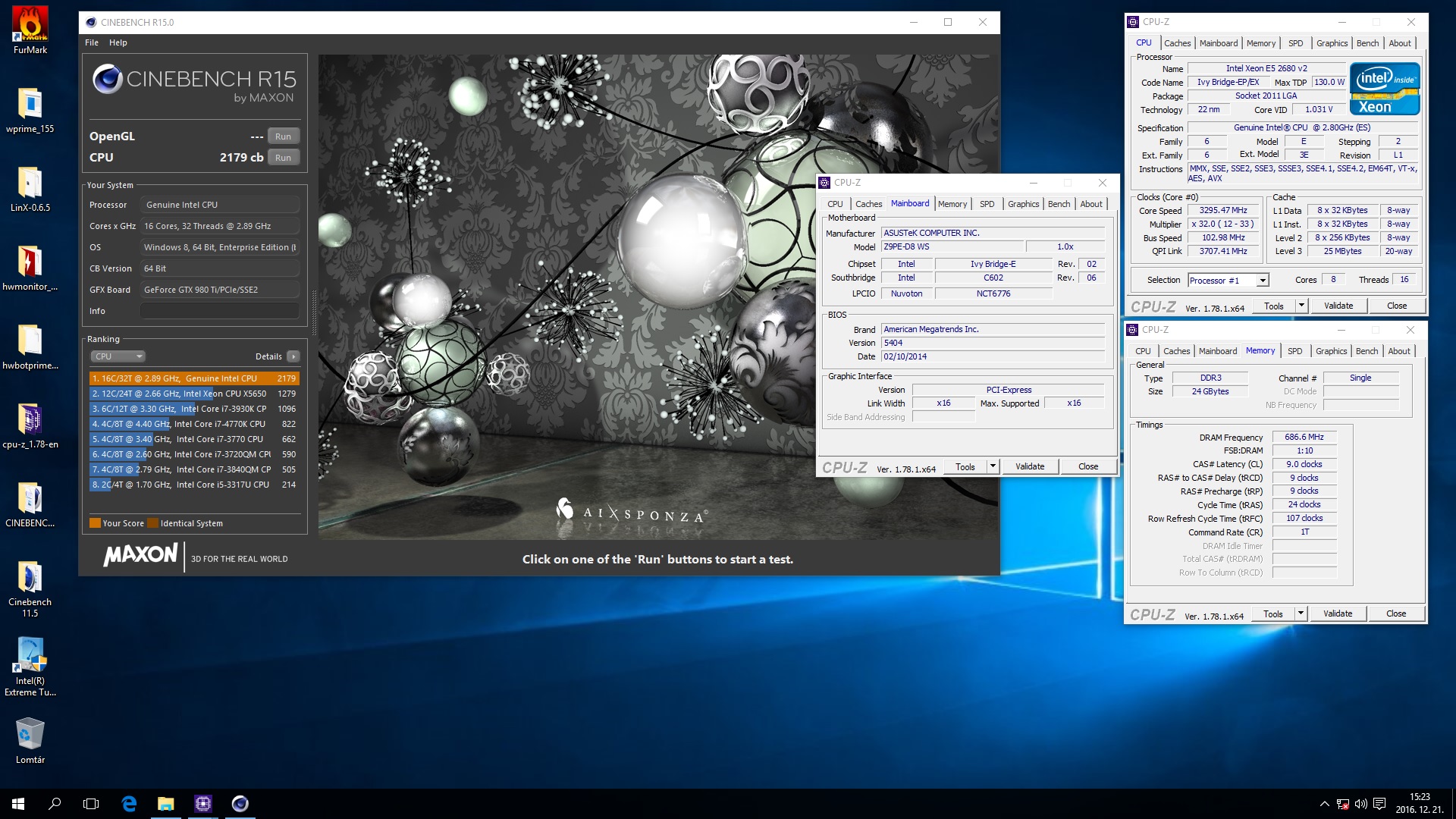Expand Tools arrow in Memory CPU-Z window

(x=1301, y=614)
